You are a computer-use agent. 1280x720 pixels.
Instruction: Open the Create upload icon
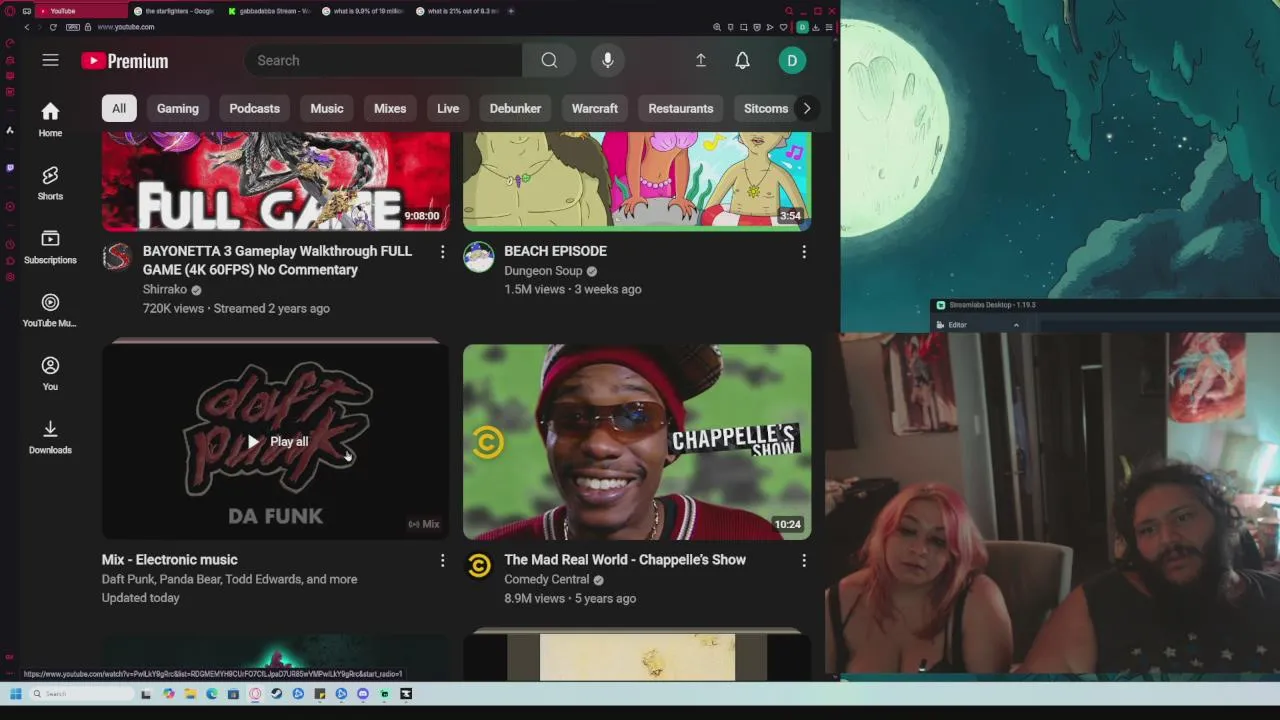pyautogui.click(x=700, y=60)
